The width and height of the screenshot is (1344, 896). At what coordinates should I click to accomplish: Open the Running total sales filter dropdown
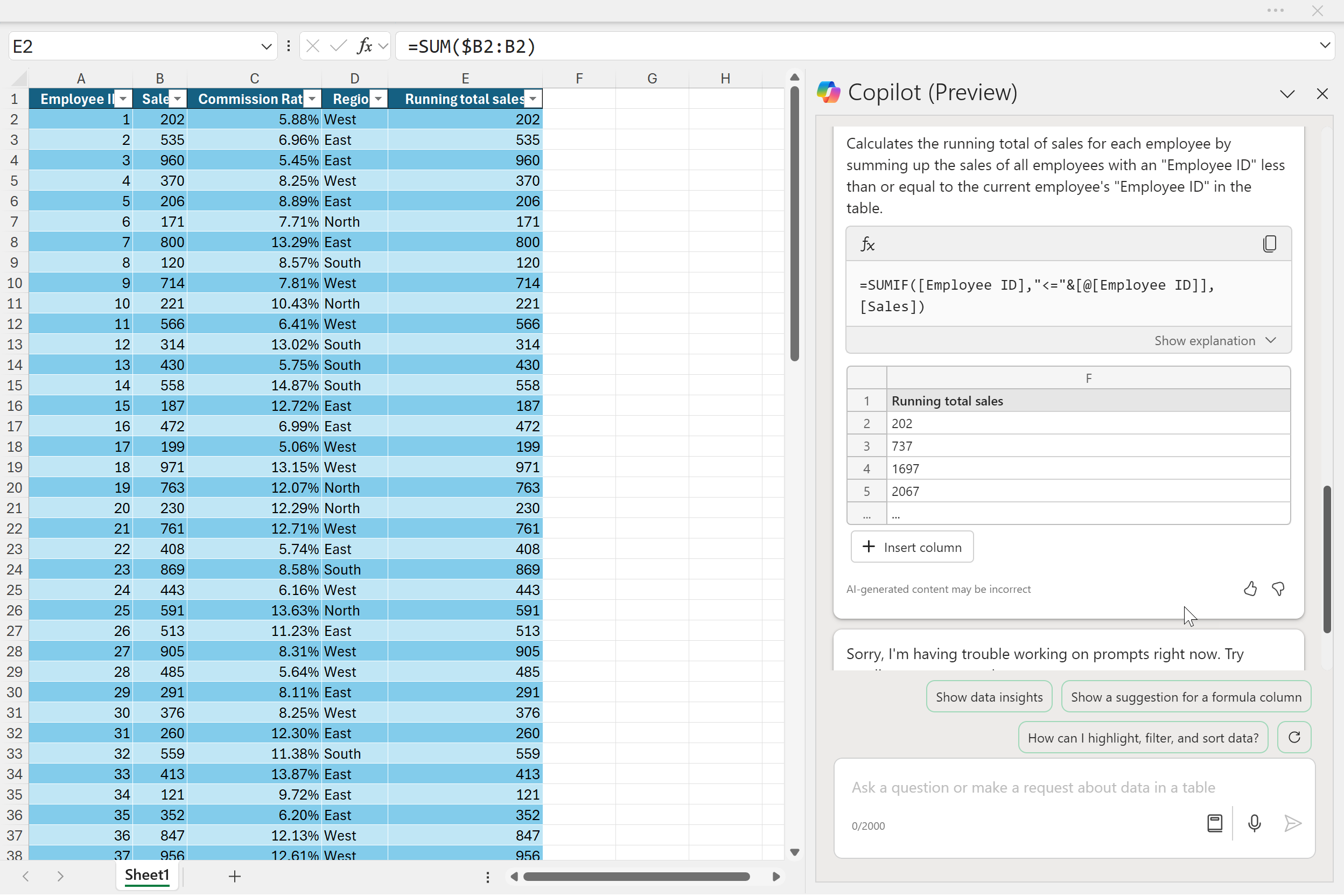coord(533,99)
